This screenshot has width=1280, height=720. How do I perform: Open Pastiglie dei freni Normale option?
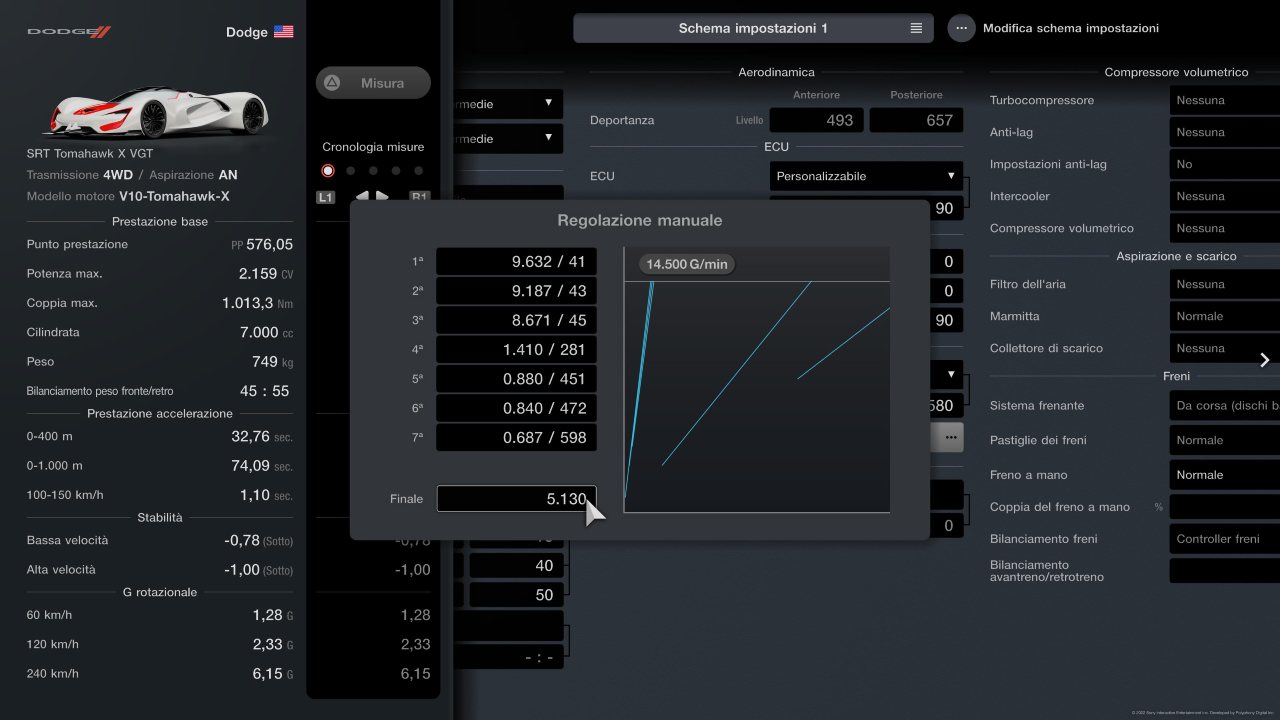(x=1225, y=440)
